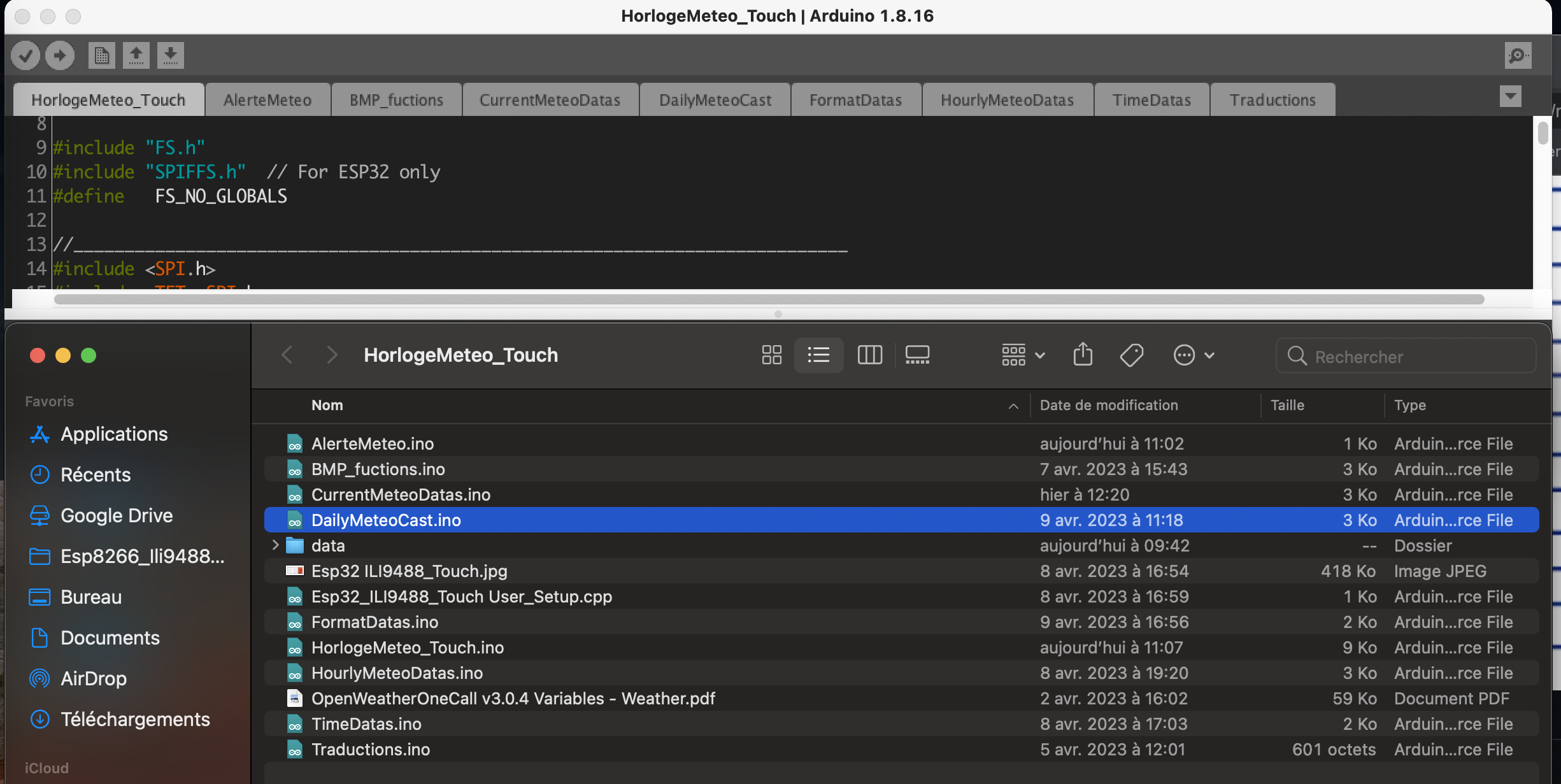Click the Finder share icon
The height and width of the screenshot is (784, 1561).
tap(1083, 355)
